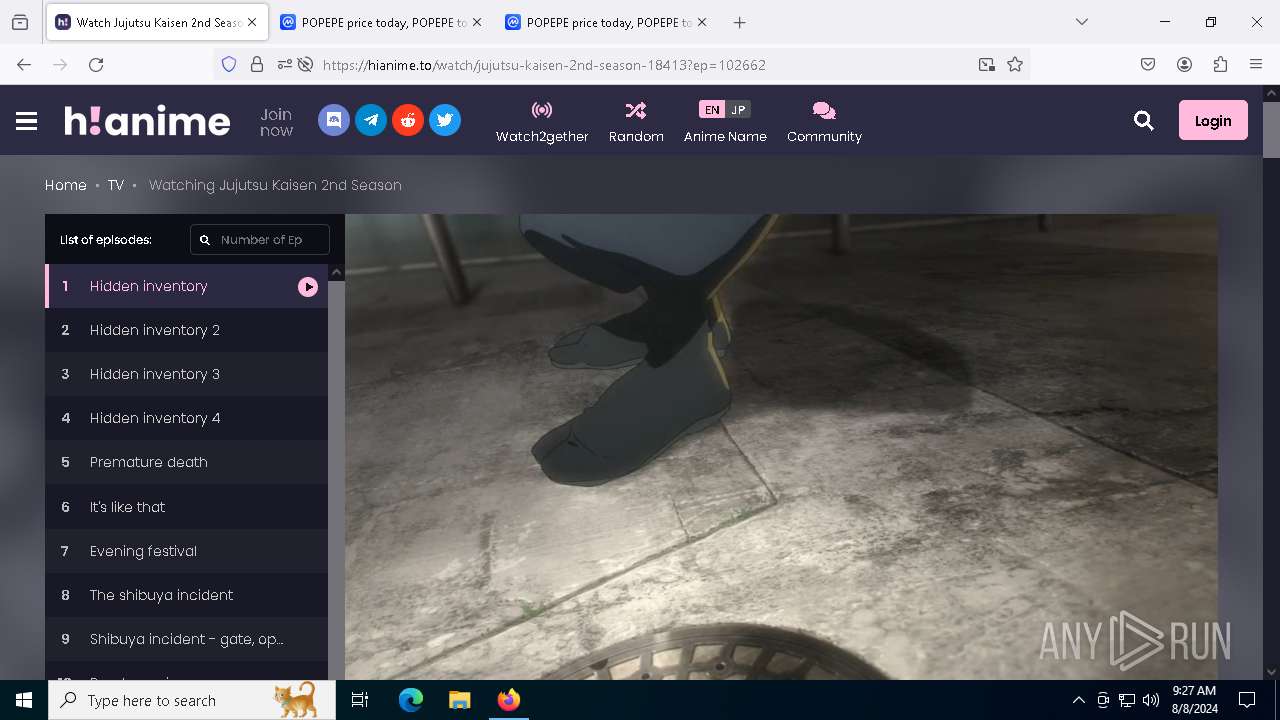The height and width of the screenshot is (720, 1280).
Task: Select episode 7 Evening festival
Action: 187,551
